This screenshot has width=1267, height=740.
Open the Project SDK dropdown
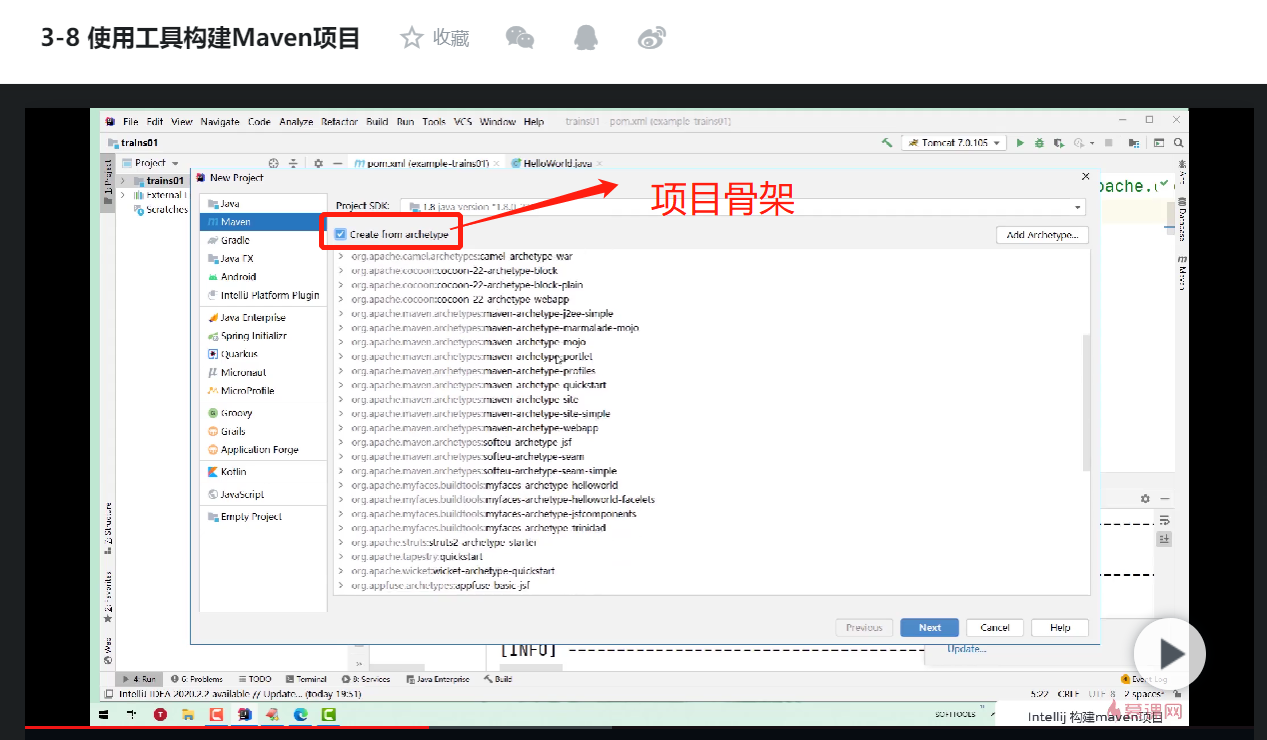pos(742,207)
